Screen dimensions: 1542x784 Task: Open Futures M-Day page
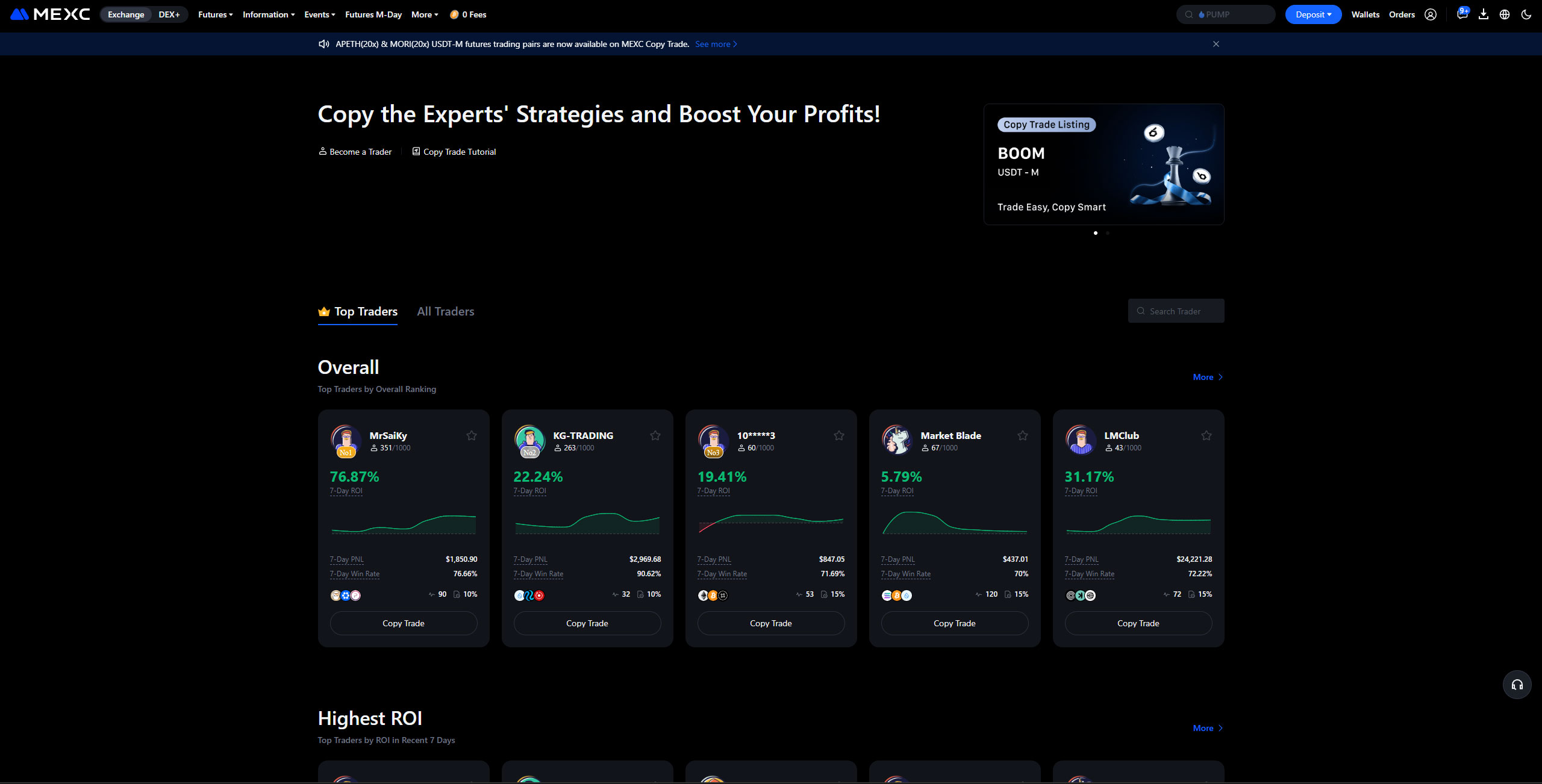coord(373,14)
